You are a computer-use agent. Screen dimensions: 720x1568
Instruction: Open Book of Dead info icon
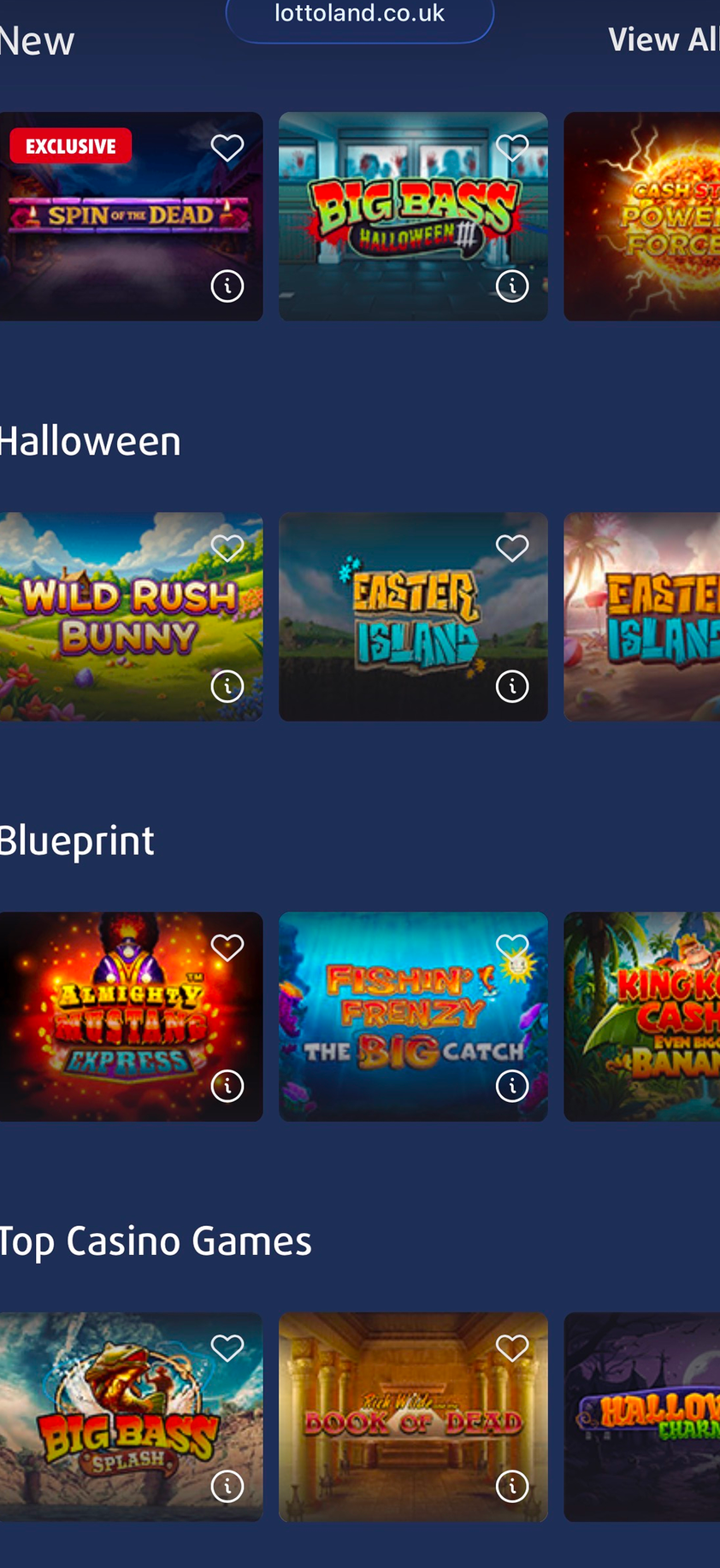pyautogui.click(x=512, y=1486)
